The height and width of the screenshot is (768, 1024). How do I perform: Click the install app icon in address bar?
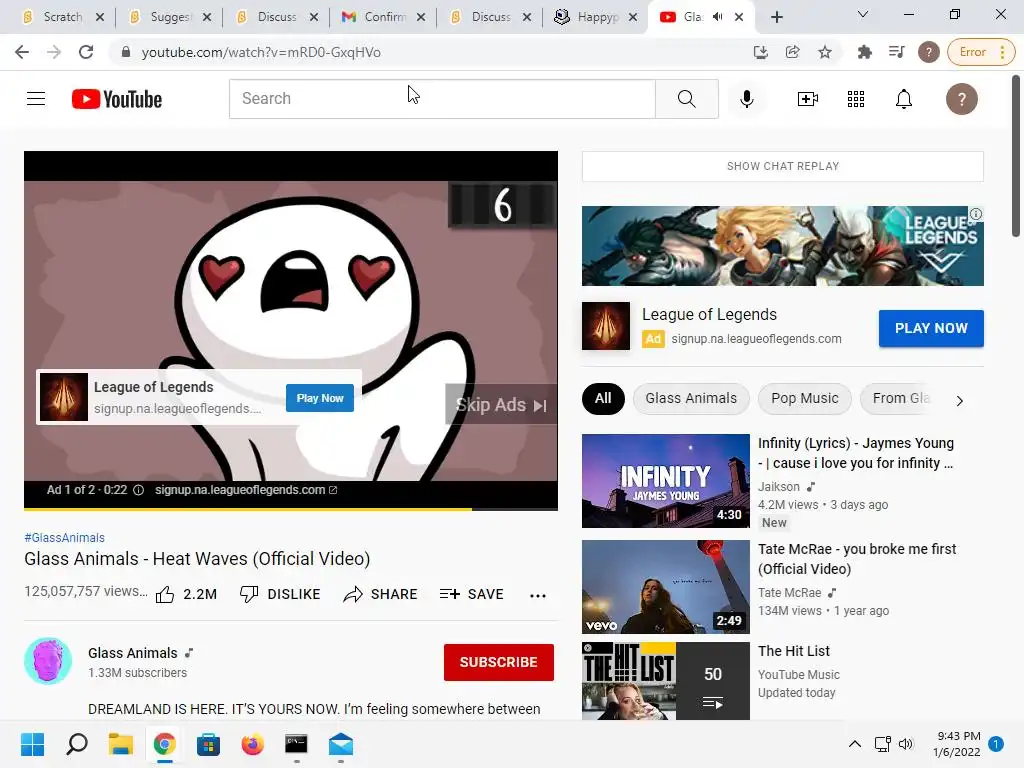tap(760, 52)
